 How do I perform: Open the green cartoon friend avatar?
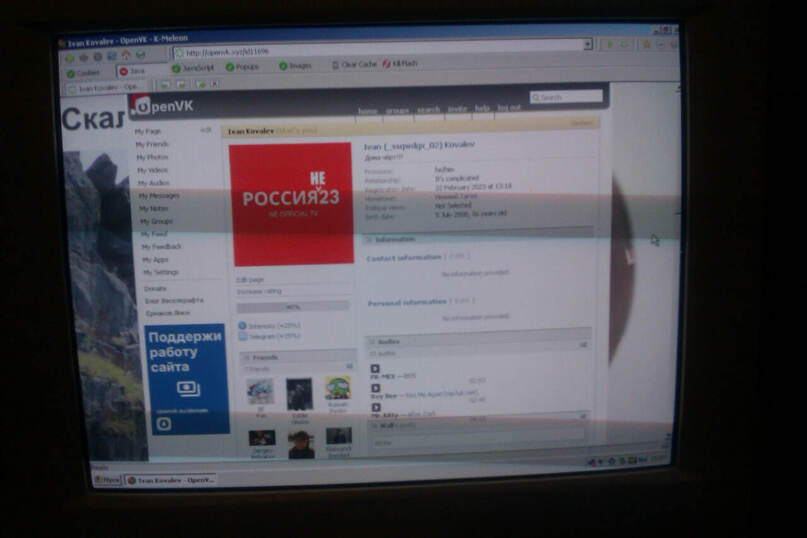coord(338,388)
